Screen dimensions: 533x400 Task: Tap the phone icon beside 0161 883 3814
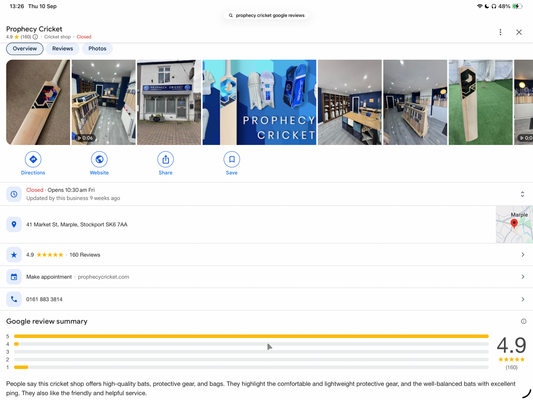click(14, 299)
